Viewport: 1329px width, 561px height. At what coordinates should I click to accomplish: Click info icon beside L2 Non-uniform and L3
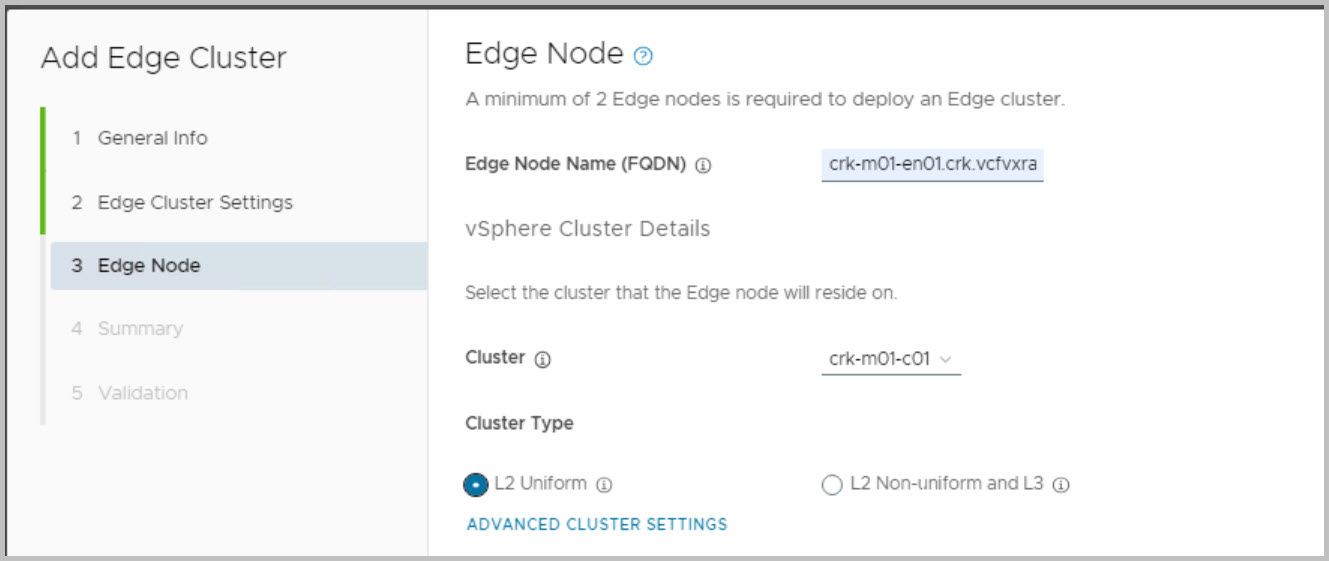(x=1061, y=485)
